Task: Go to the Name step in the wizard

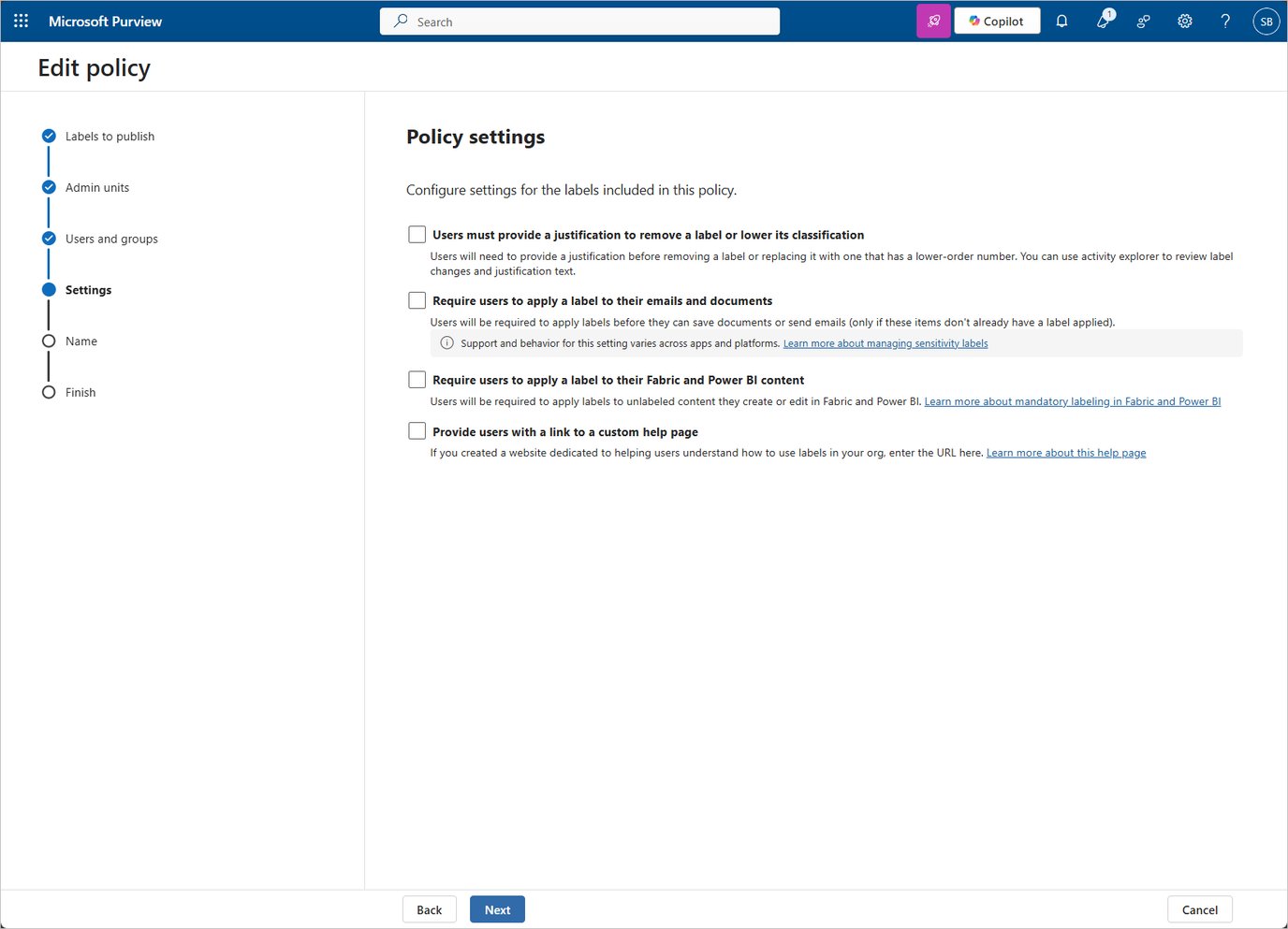Action: [80, 341]
